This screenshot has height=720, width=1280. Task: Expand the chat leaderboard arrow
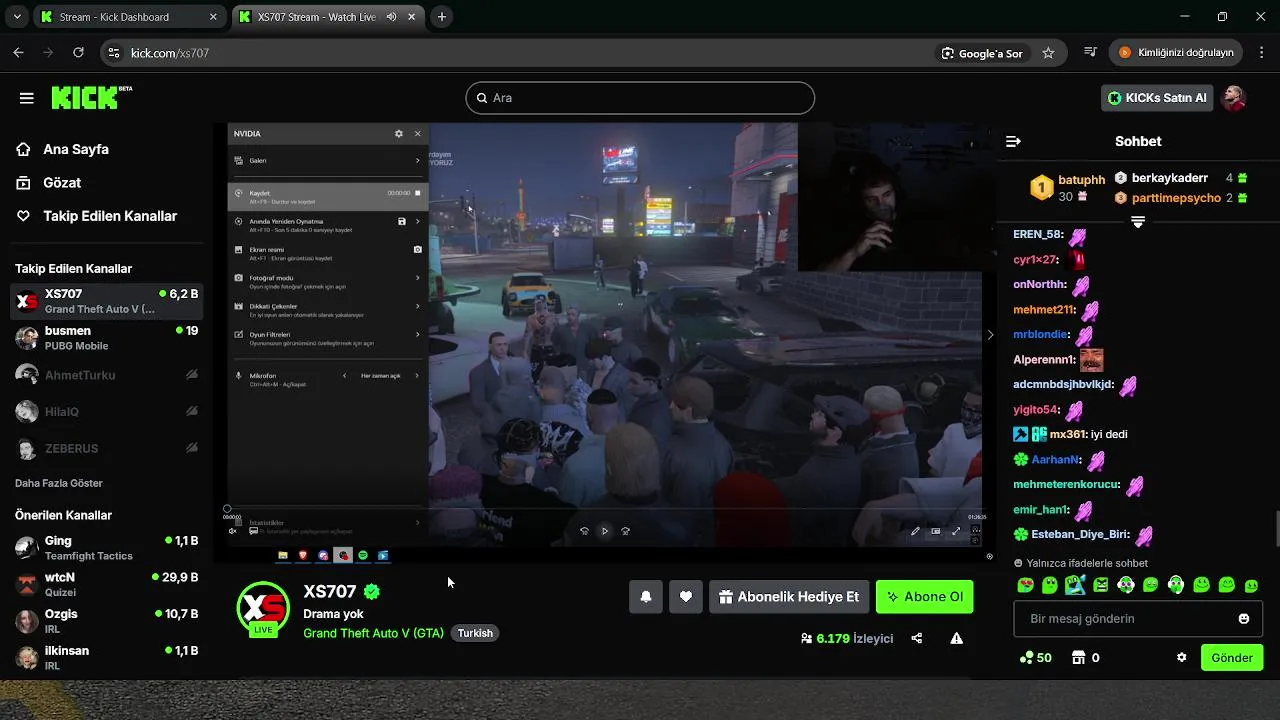coord(1138,222)
